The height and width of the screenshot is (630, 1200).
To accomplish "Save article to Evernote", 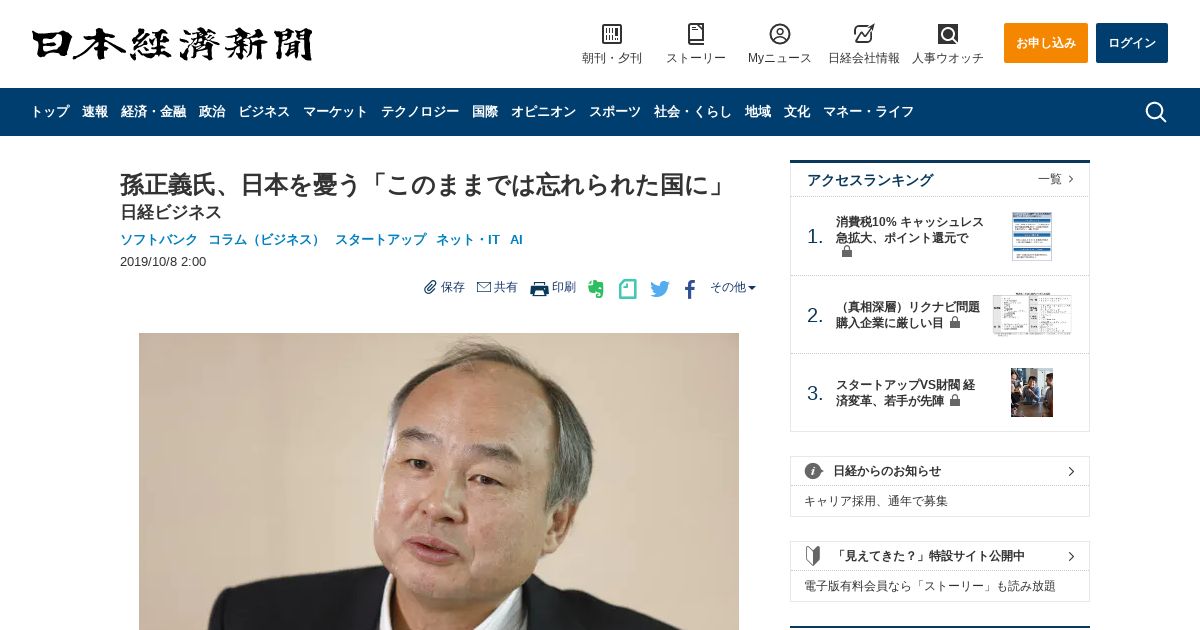I will click(x=596, y=289).
